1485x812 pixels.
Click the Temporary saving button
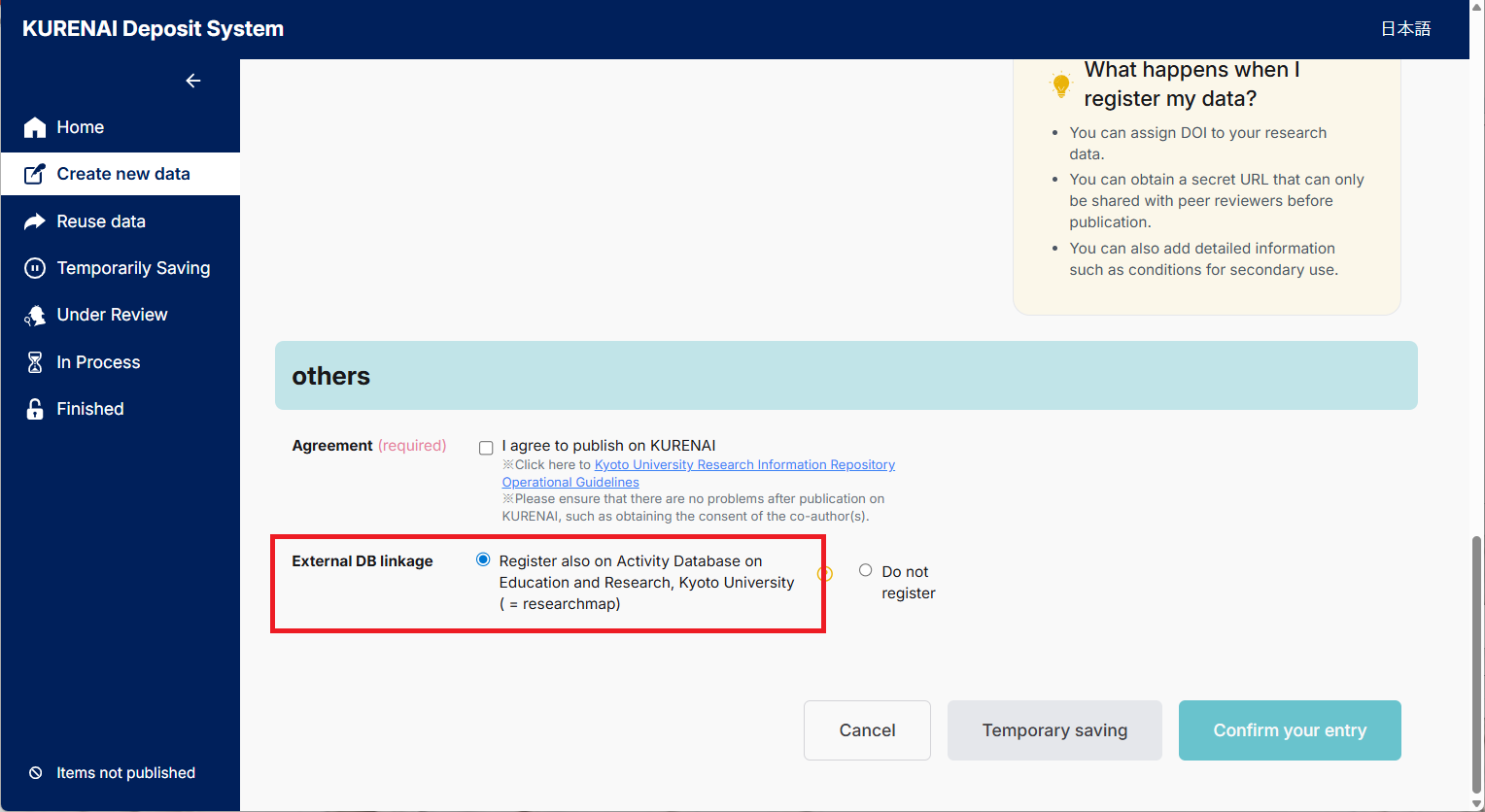click(x=1053, y=729)
